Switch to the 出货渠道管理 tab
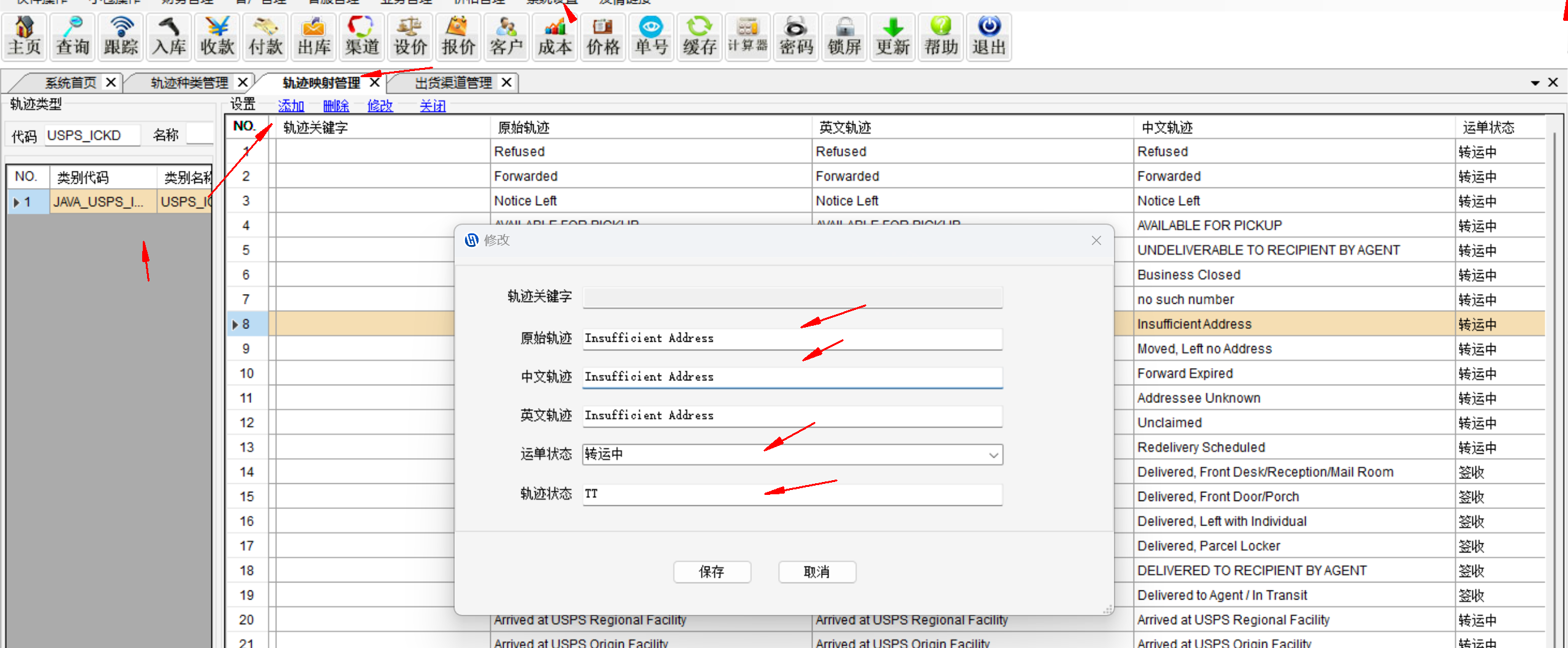This screenshot has height=648, width=1568. coord(453,83)
